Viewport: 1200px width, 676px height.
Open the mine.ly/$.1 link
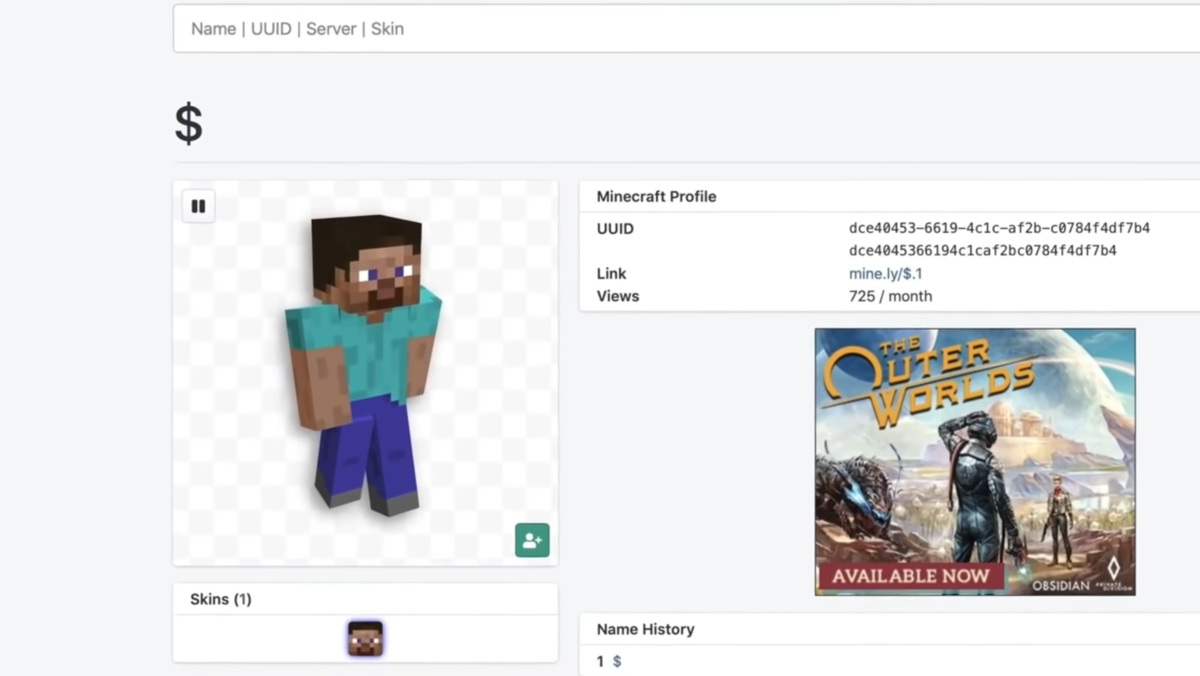coord(885,273)
